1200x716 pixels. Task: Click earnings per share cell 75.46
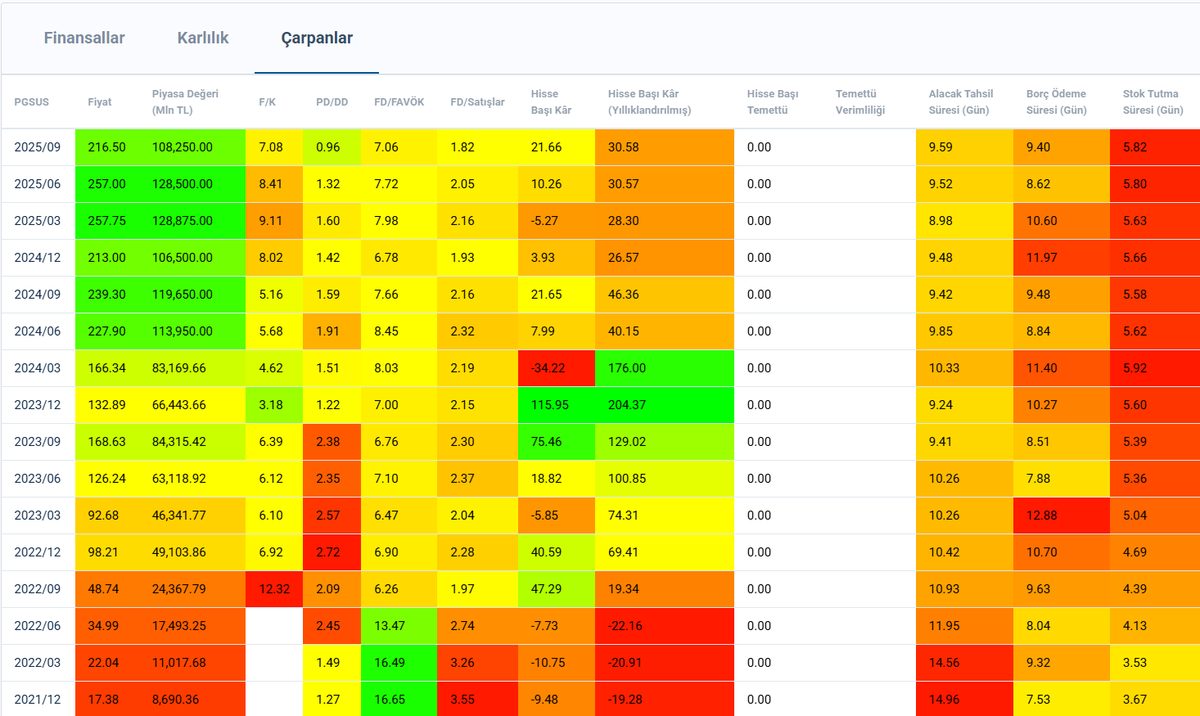[x=556, y=442]
